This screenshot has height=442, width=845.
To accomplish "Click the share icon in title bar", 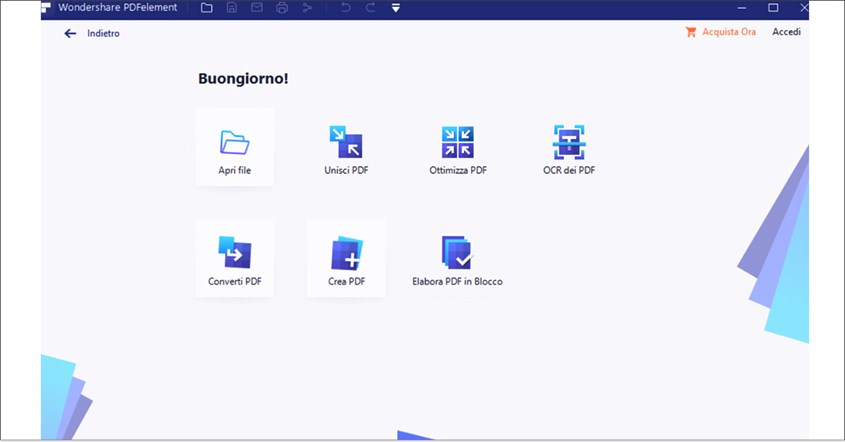I will (x=307, y=8).
